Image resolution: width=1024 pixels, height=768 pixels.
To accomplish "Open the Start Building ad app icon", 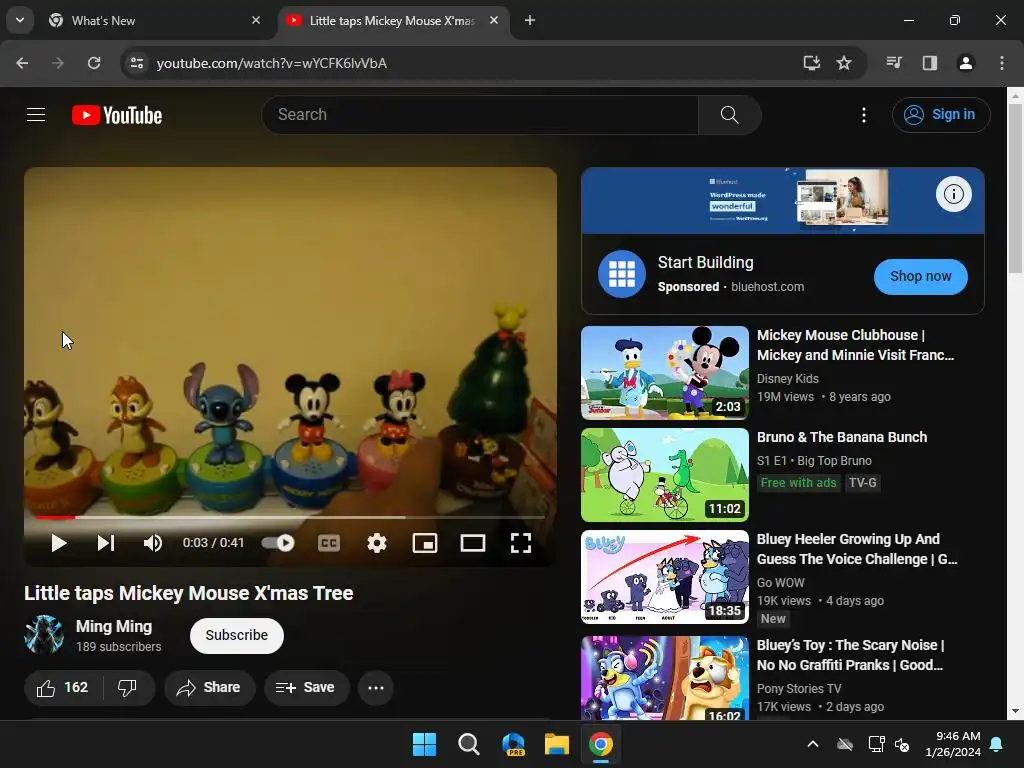I will [x=622, y=274].
